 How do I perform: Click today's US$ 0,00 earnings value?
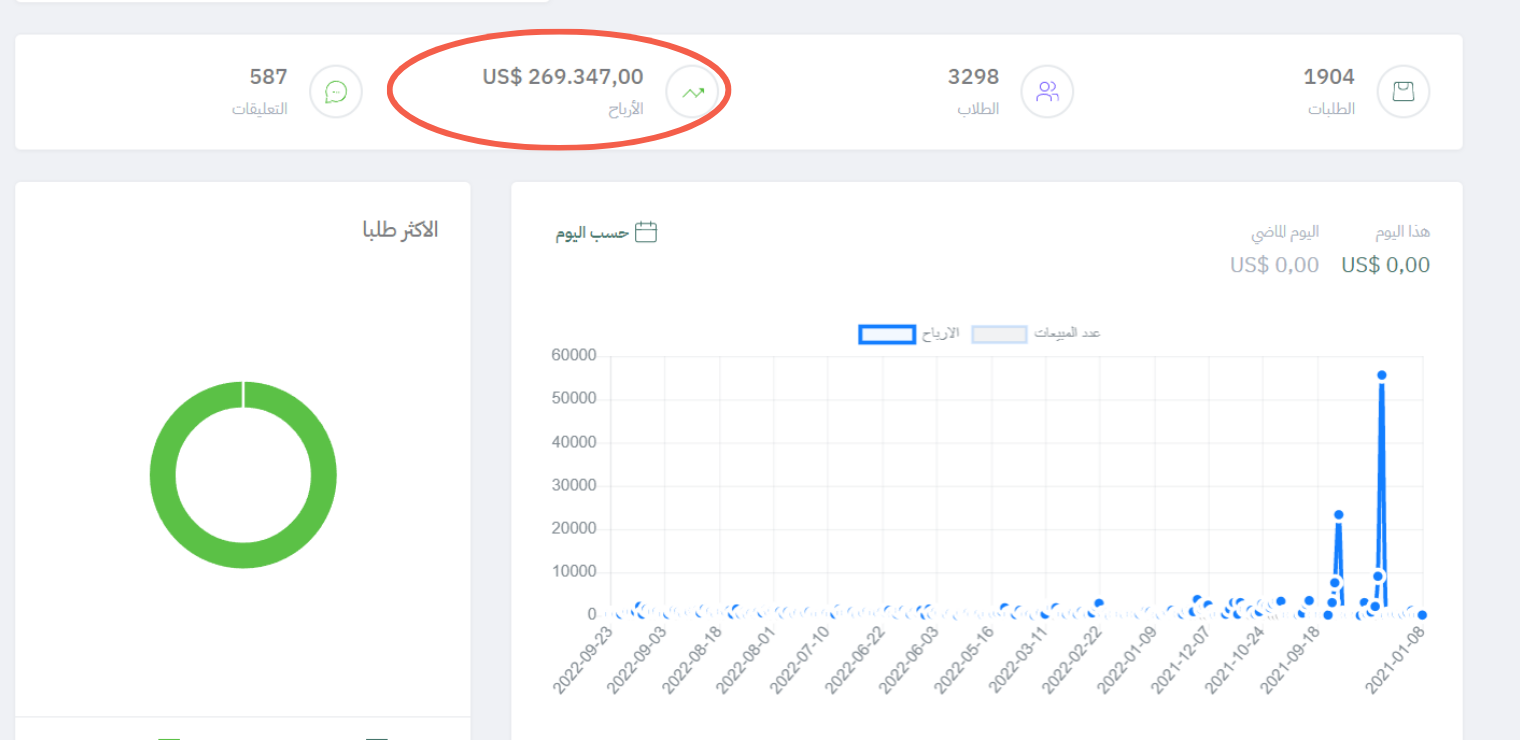pos(1386,265)
